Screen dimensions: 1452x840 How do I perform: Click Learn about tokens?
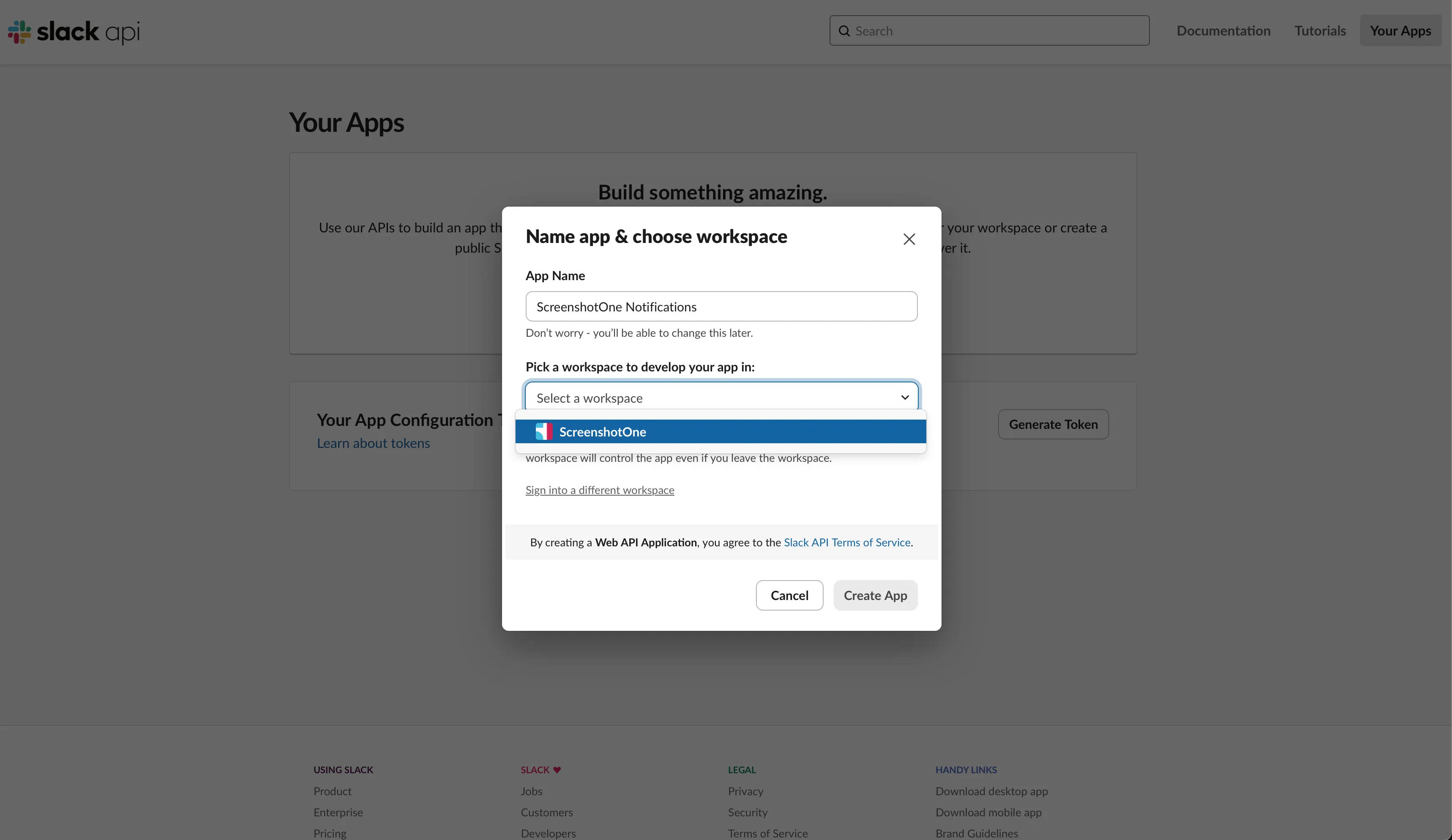[x=374, y=444]
